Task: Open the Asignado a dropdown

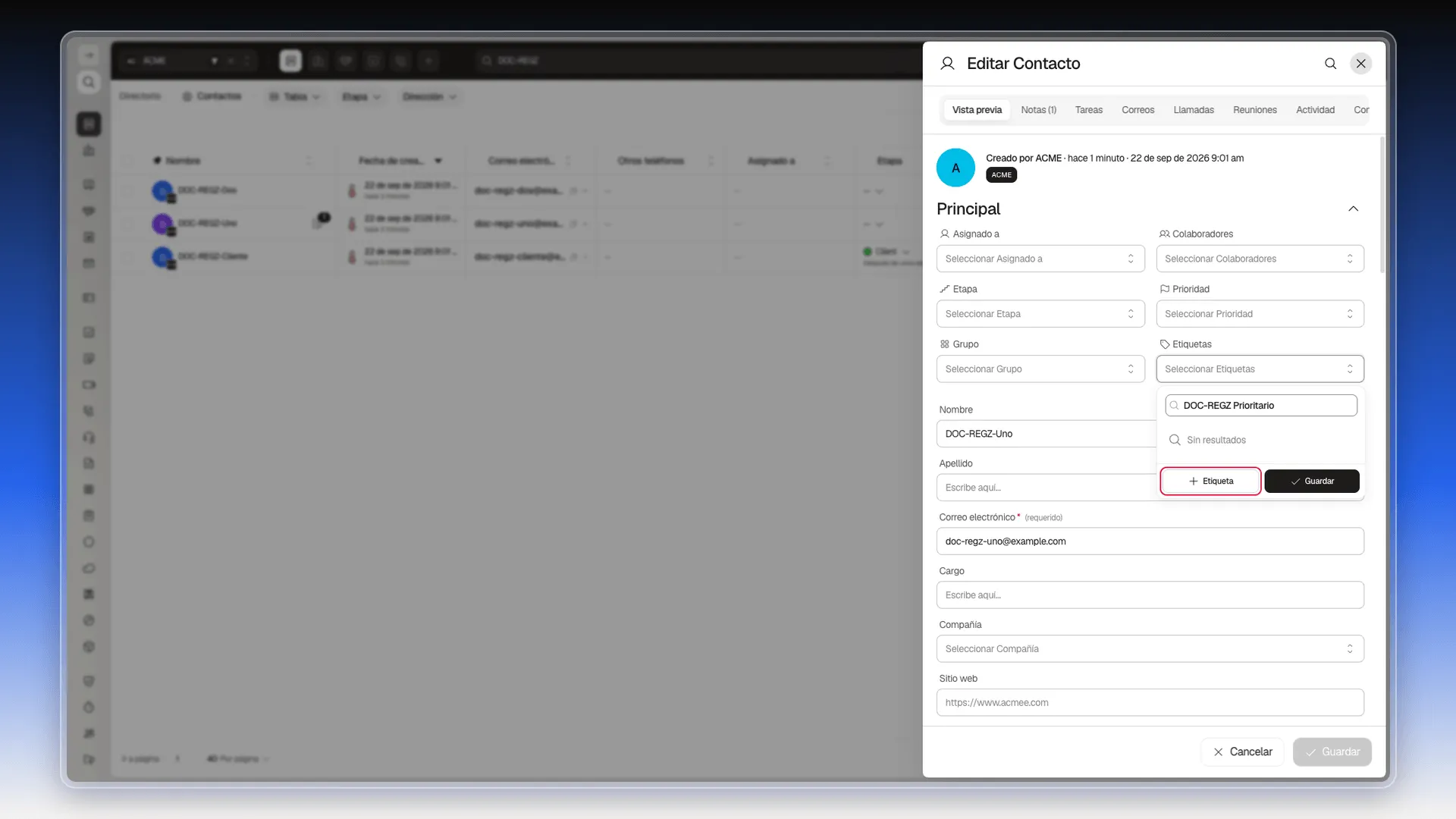Action: [1040, 259]
